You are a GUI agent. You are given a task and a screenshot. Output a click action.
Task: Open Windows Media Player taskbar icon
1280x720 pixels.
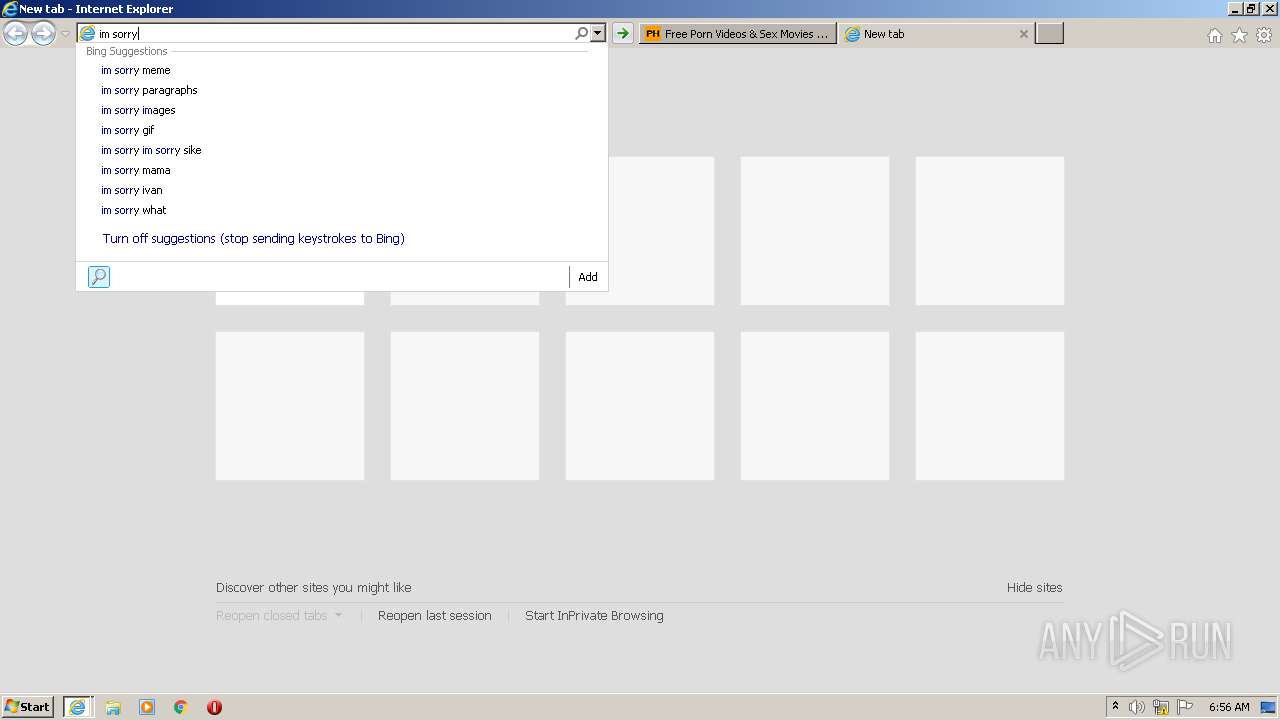147,707
